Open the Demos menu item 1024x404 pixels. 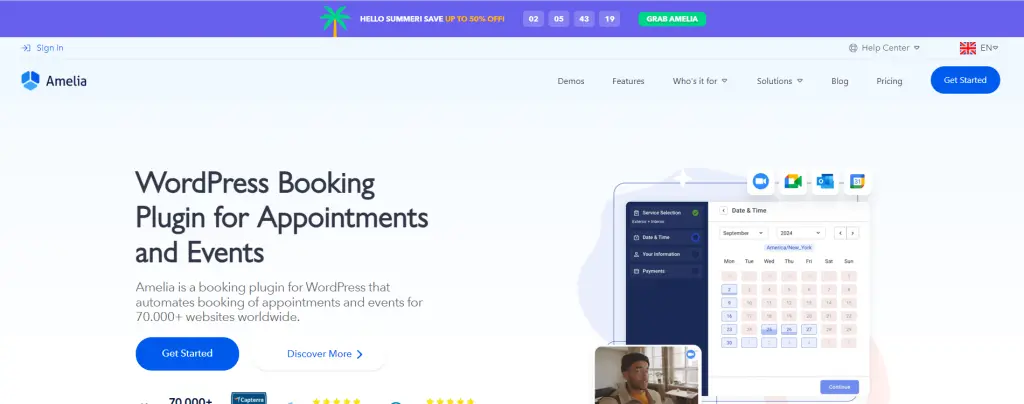(x=571, y=81)
